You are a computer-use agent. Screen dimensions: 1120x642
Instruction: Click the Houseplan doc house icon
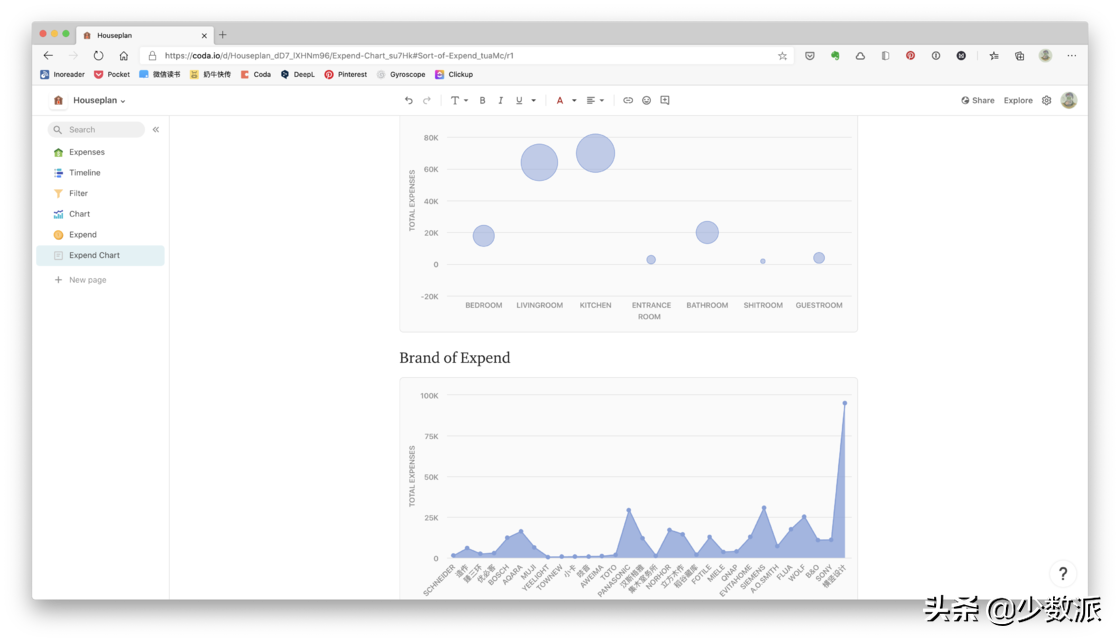59,101
